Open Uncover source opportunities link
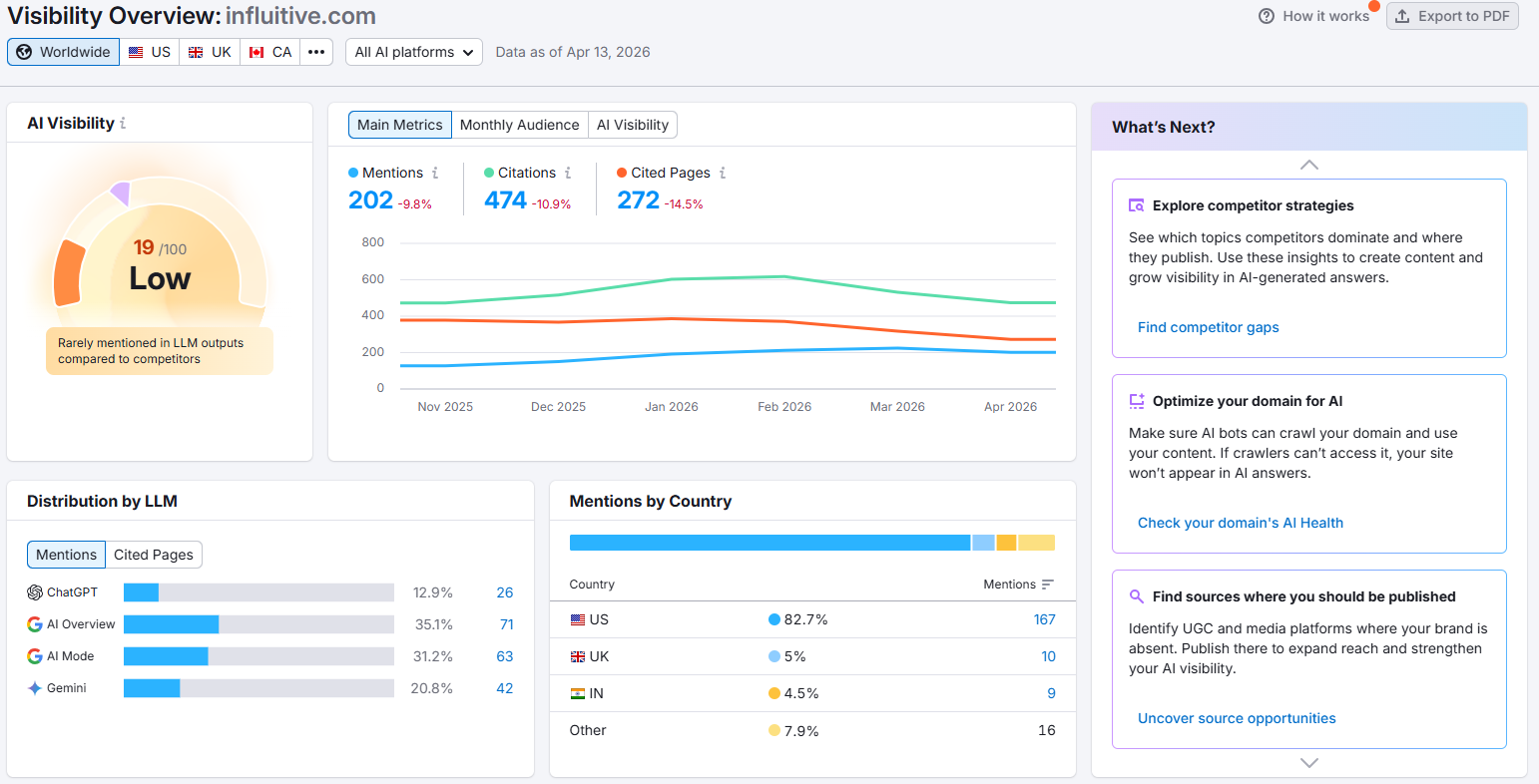This screenshot has width=1539, height=784. pyautogui.click(x=1237, y=718)
